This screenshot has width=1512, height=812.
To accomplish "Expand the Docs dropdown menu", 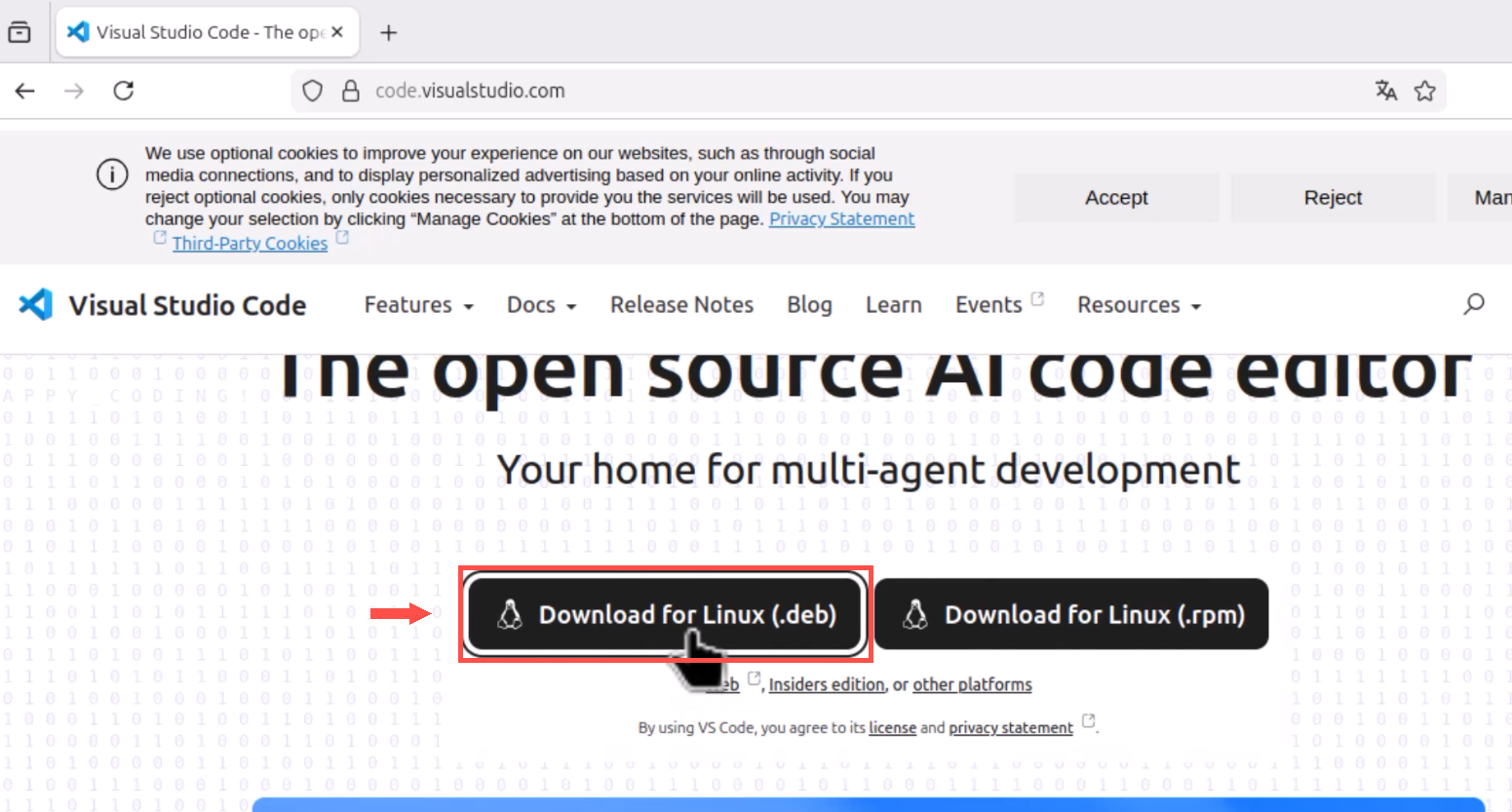I will pyautogui.click(x=541, y=305).
